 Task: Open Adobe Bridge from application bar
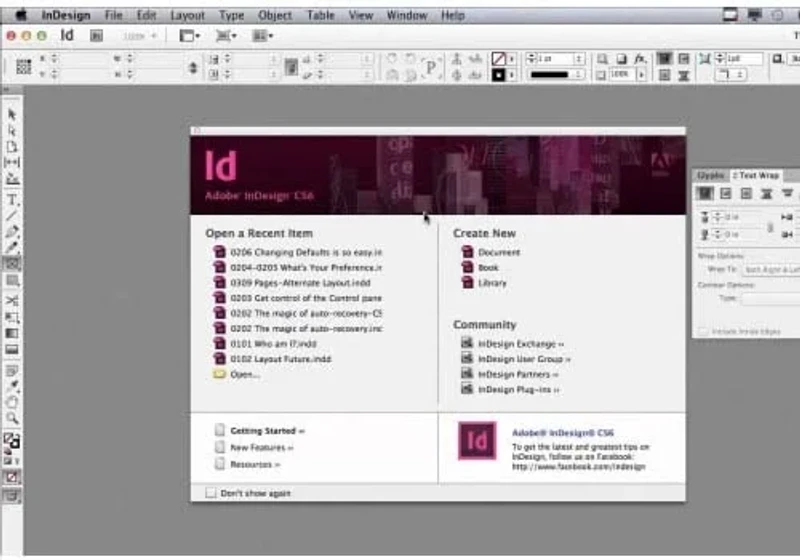(96, 36)
